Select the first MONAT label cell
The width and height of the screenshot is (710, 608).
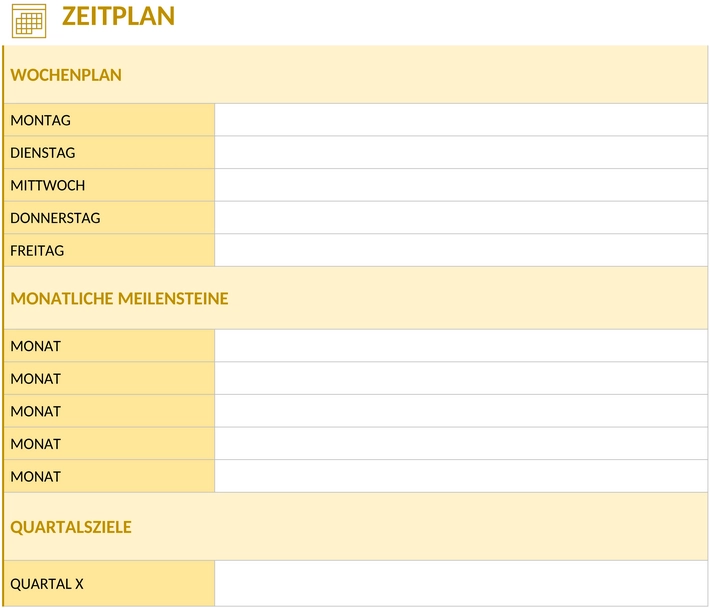coord(109,346)
